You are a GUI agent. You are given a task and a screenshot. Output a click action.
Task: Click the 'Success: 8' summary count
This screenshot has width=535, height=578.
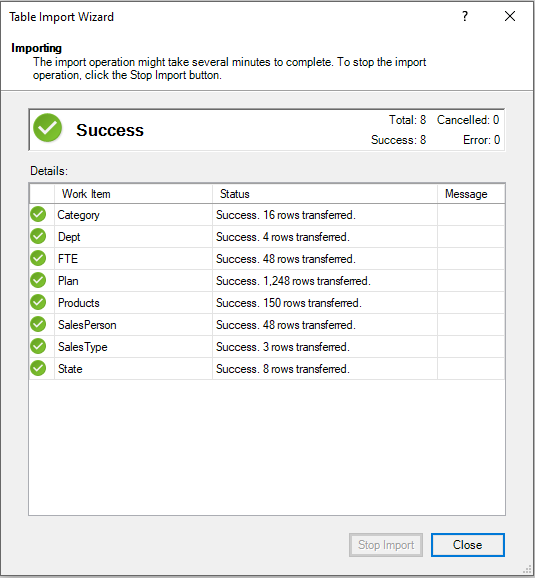tap(398, 140)
